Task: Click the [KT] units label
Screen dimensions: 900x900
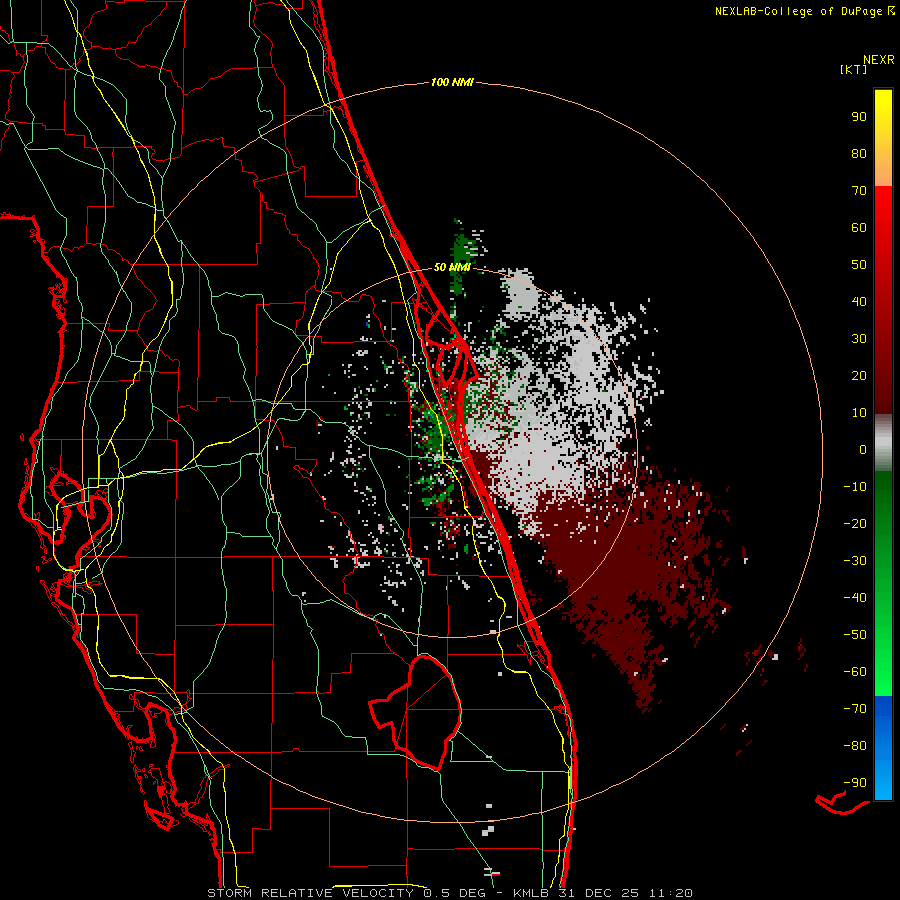Action: pyautogui.click(x=854, y=69)
